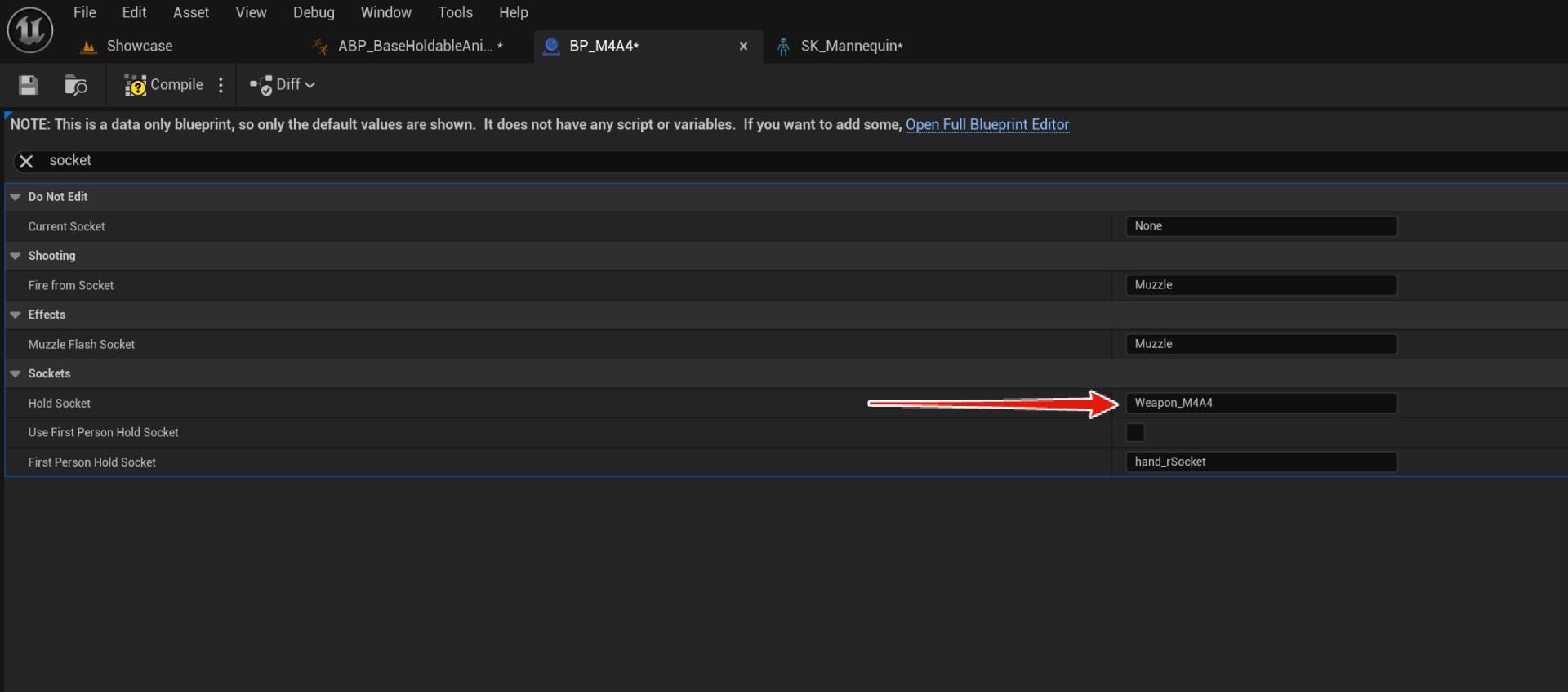Open the Tools menu
Viewport: 1568px width, 692px height.
pos(455,12)
